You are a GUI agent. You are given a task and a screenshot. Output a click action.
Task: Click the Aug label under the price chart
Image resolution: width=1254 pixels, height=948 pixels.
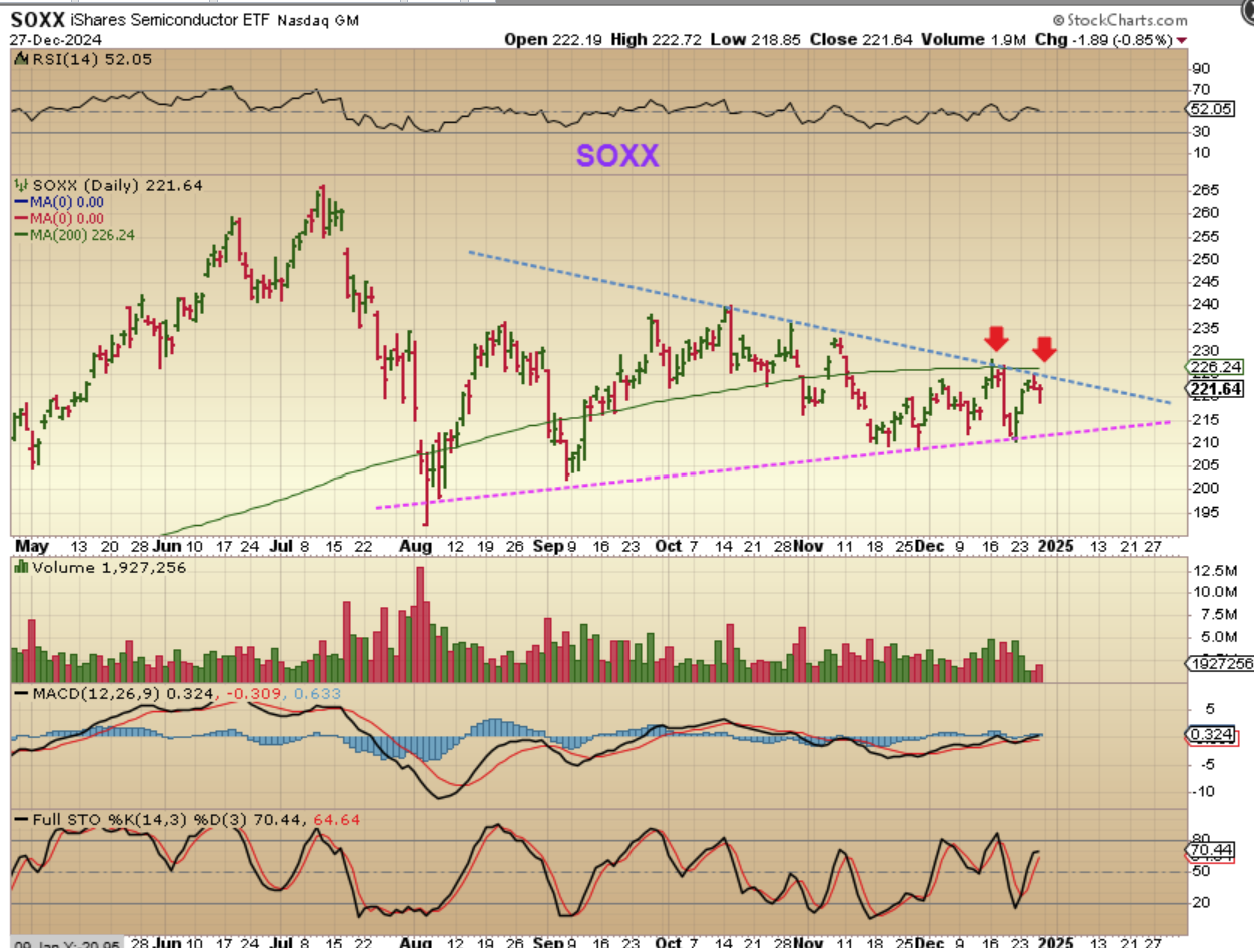tap(415, 546)
